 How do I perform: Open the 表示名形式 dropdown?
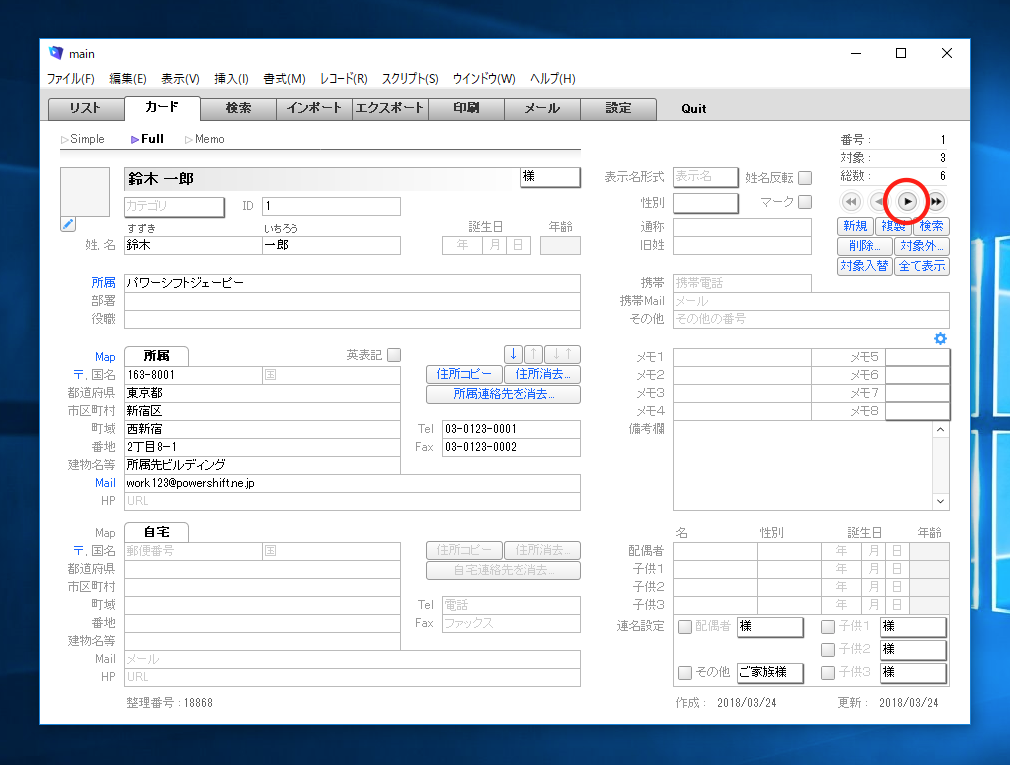[x=705, y=177]
